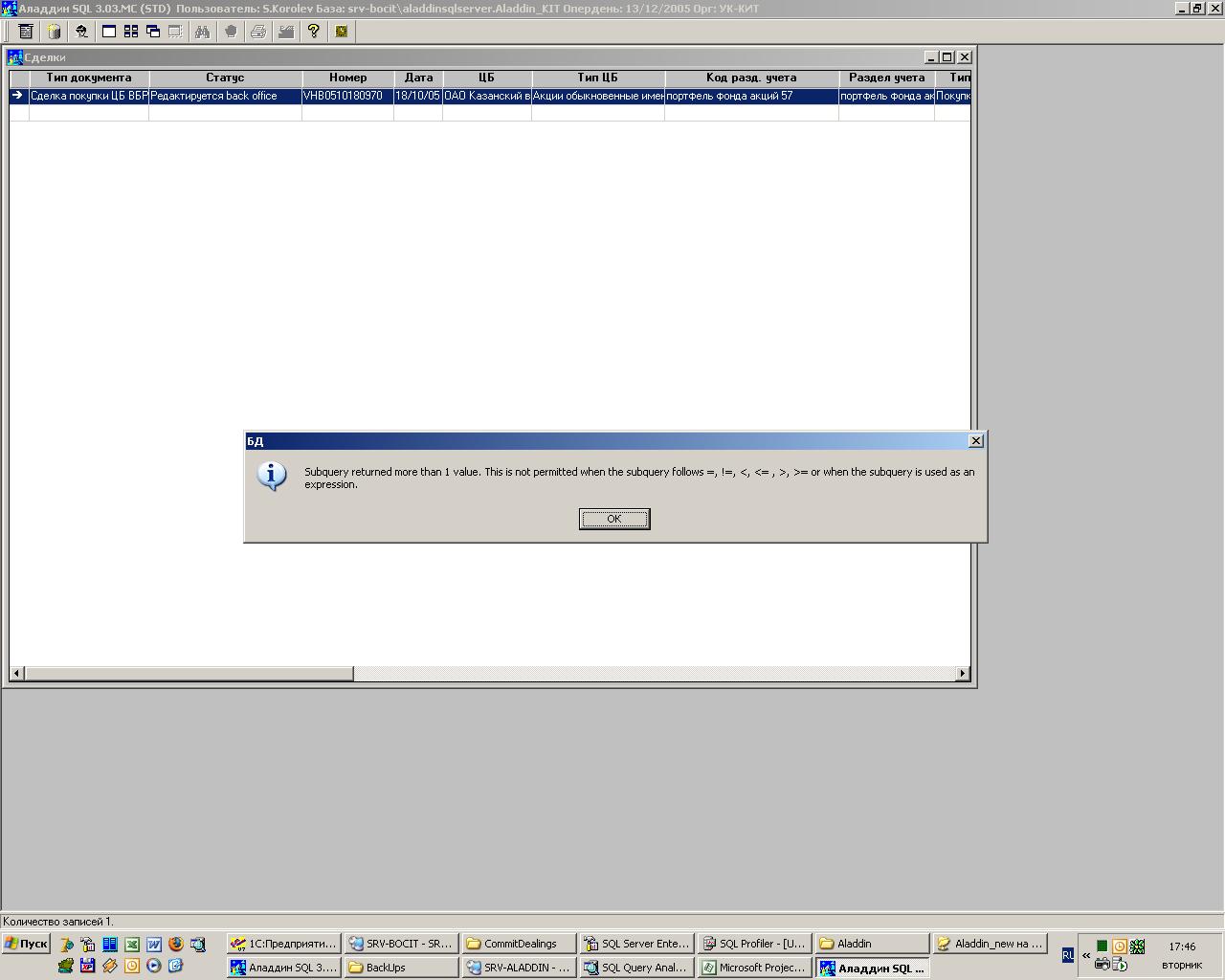The height and width of the screenshot is (980, 1225).
Task: Select the cell Редактируется back office
Action: coord(225,96)
